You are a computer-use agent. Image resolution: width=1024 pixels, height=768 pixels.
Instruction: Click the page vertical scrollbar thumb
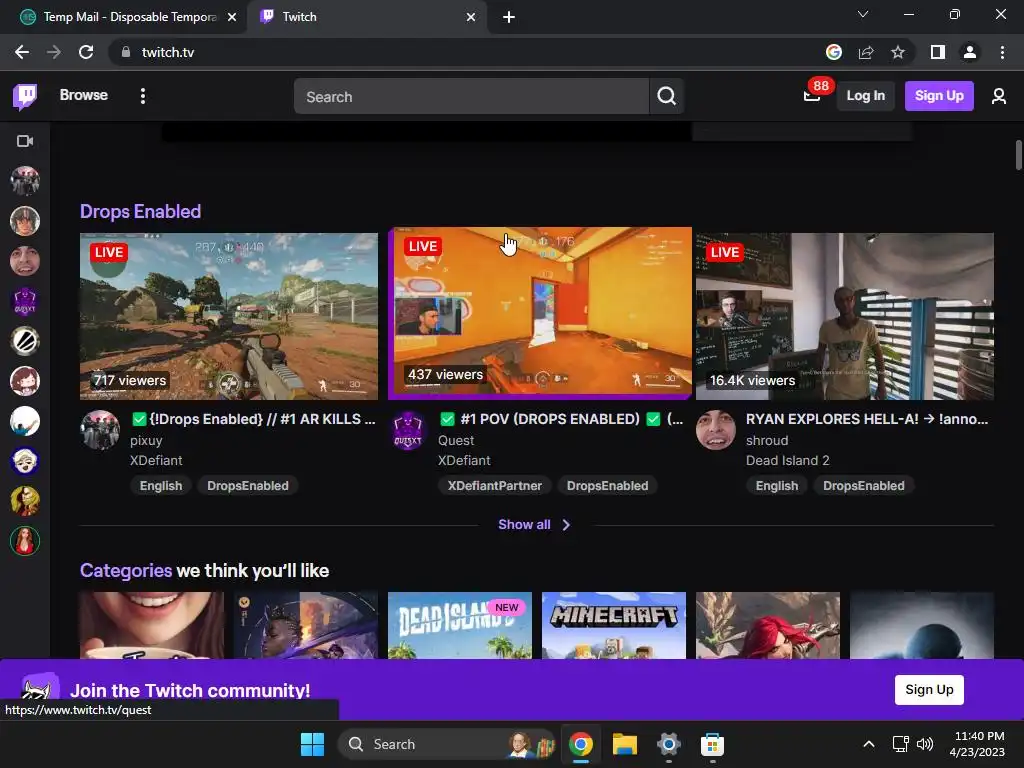coord(1018,155)
